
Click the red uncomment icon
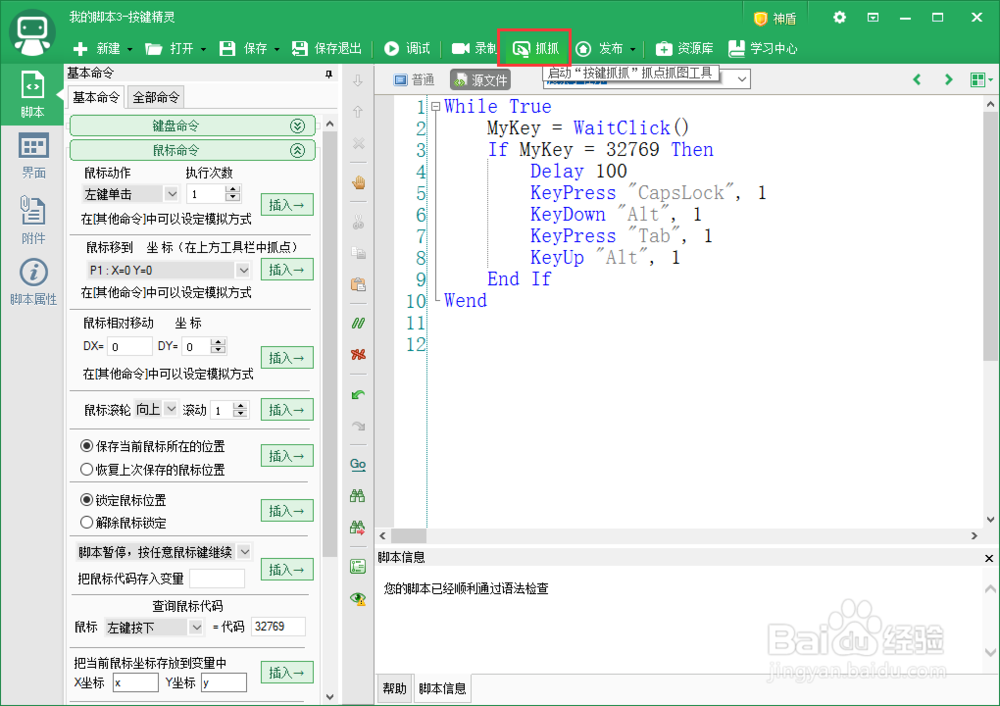(x=358, y=354)
